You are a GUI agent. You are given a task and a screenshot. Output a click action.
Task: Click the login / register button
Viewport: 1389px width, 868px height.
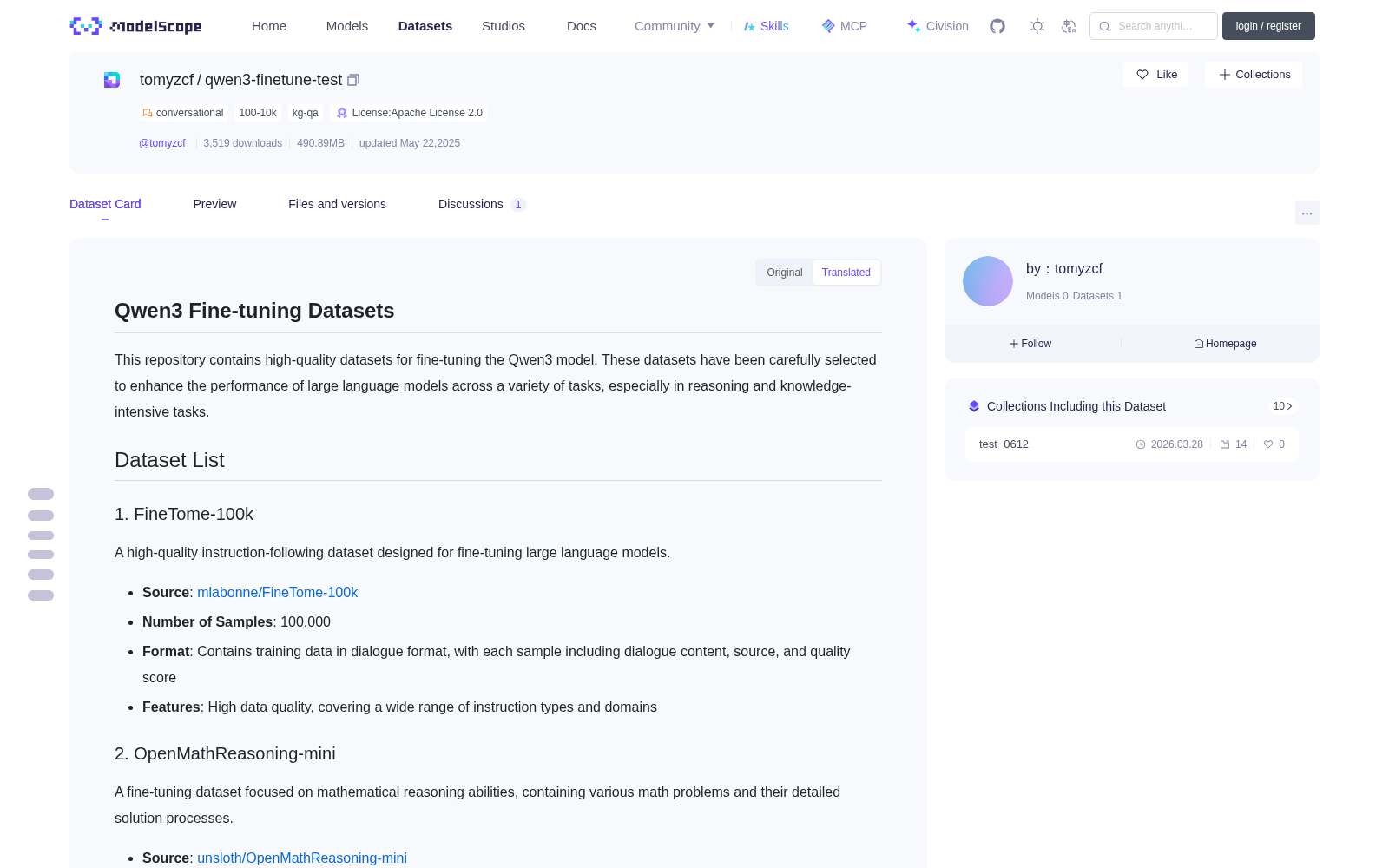1268,26
